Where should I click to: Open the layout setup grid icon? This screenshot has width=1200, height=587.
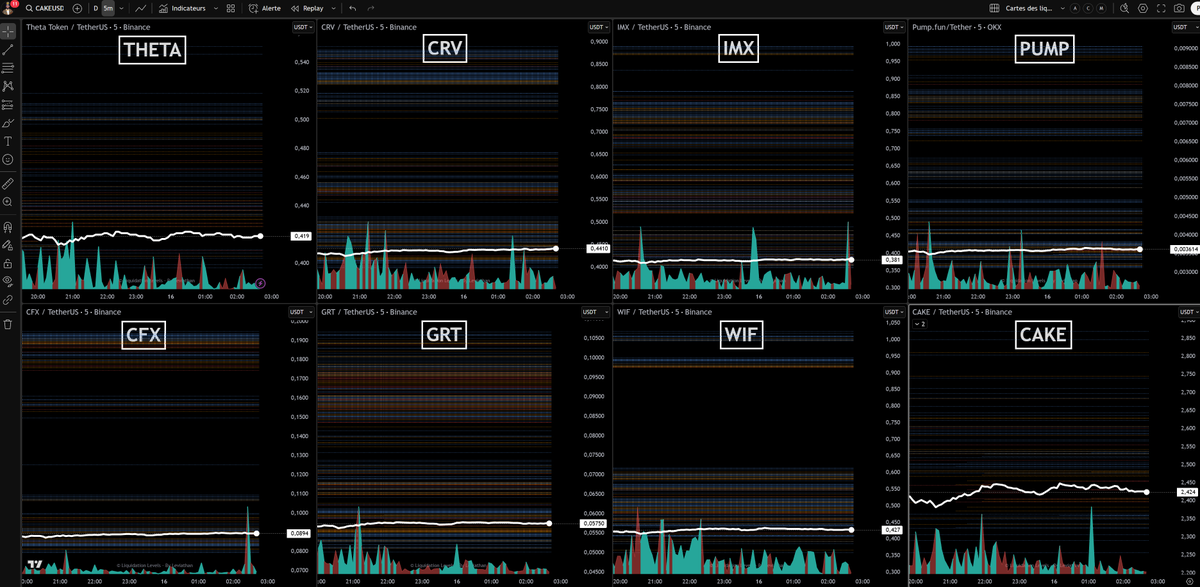[x=994, y=8]
